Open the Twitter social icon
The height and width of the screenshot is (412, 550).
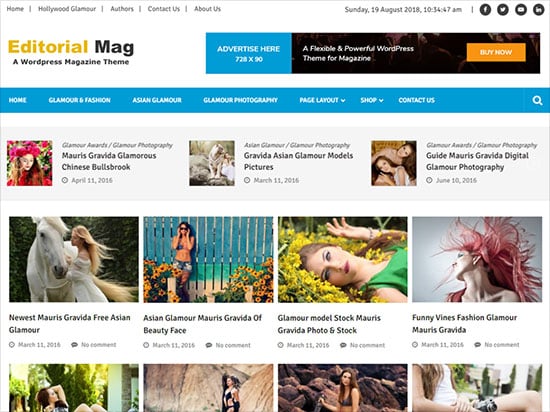pyautogui.click(x=503, y=9)
